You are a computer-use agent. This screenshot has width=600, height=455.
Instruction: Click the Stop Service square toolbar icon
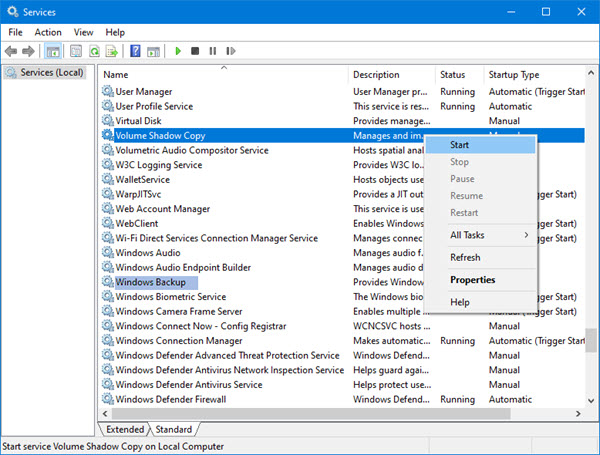pyautogui.click(x=195, y=51)
